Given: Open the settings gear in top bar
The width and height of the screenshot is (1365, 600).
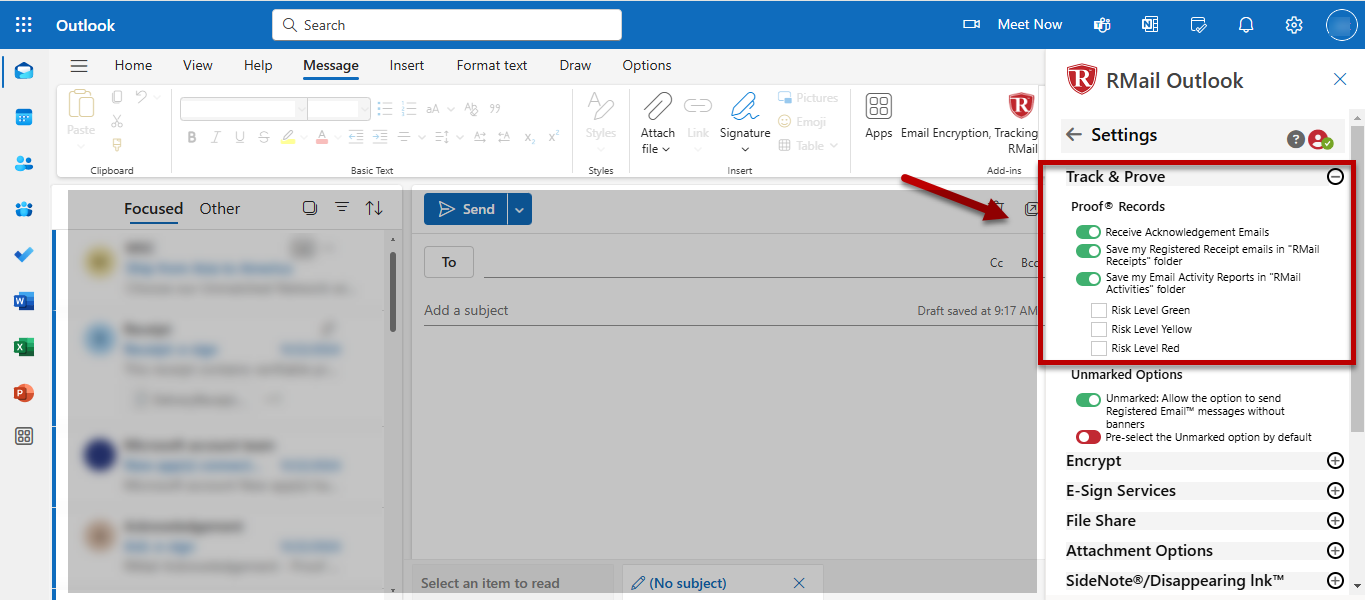Looking at the screenshot, I should point(1294,25).
